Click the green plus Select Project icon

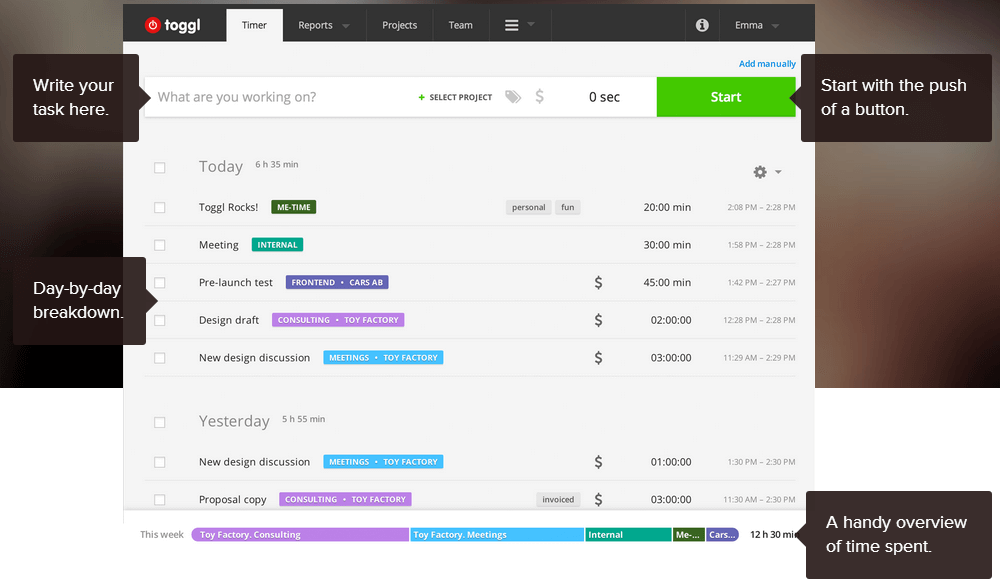point(422,97)
